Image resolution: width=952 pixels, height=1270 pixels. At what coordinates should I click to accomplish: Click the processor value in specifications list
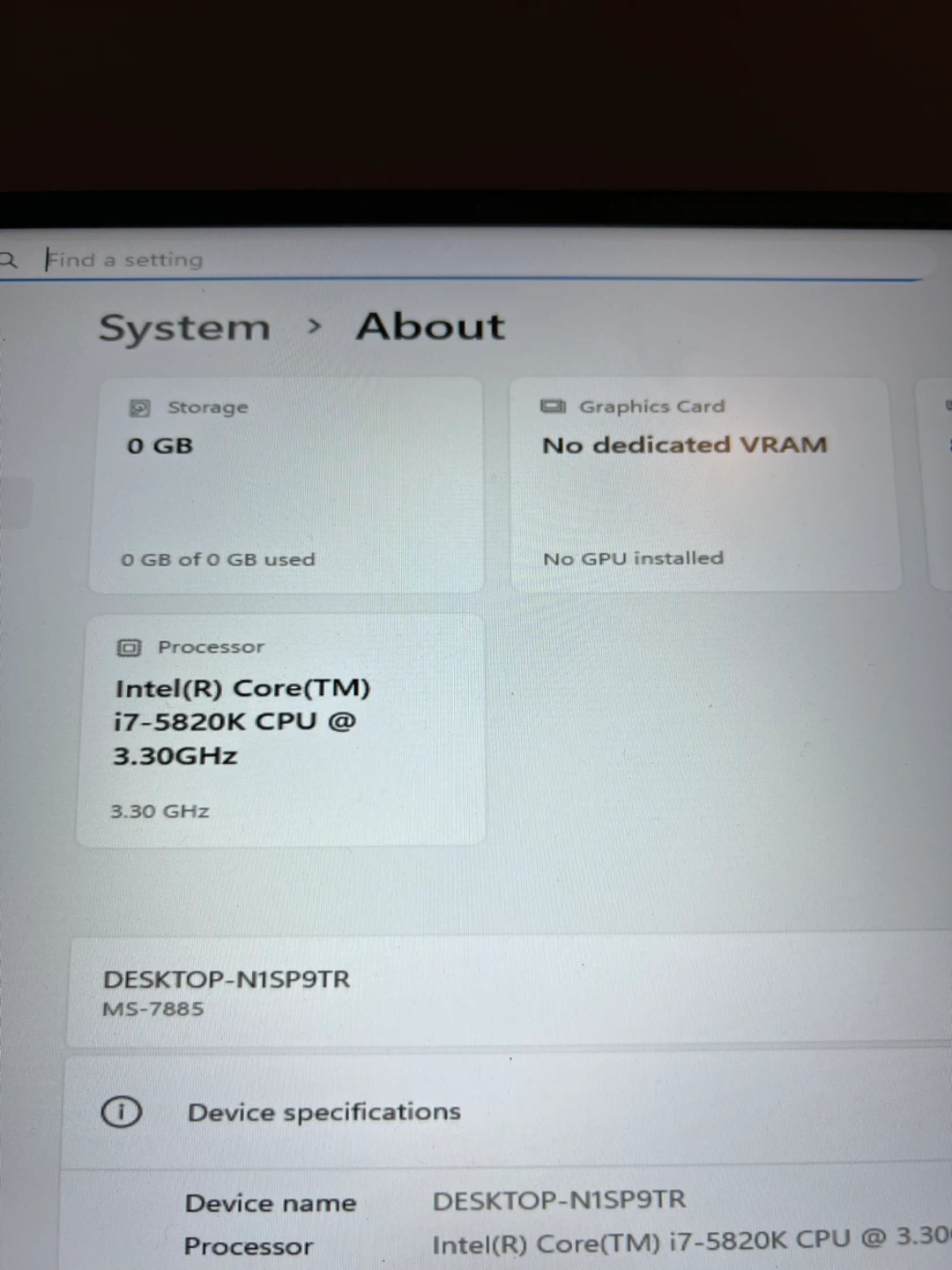692,1241
